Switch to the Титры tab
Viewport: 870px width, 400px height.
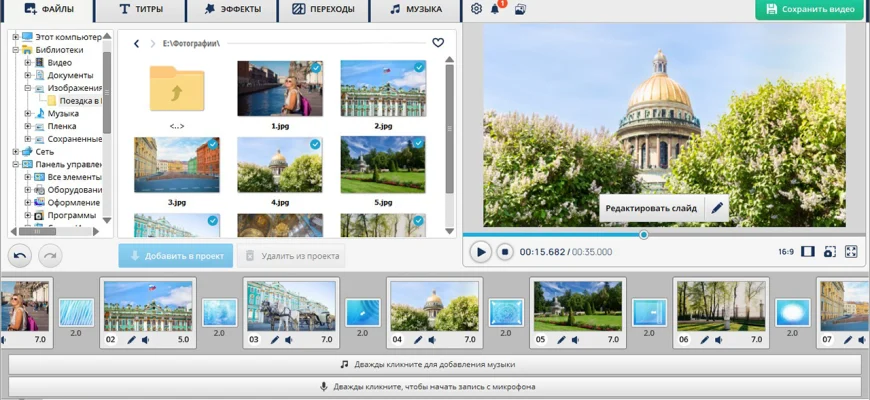(x=141, y=9)
